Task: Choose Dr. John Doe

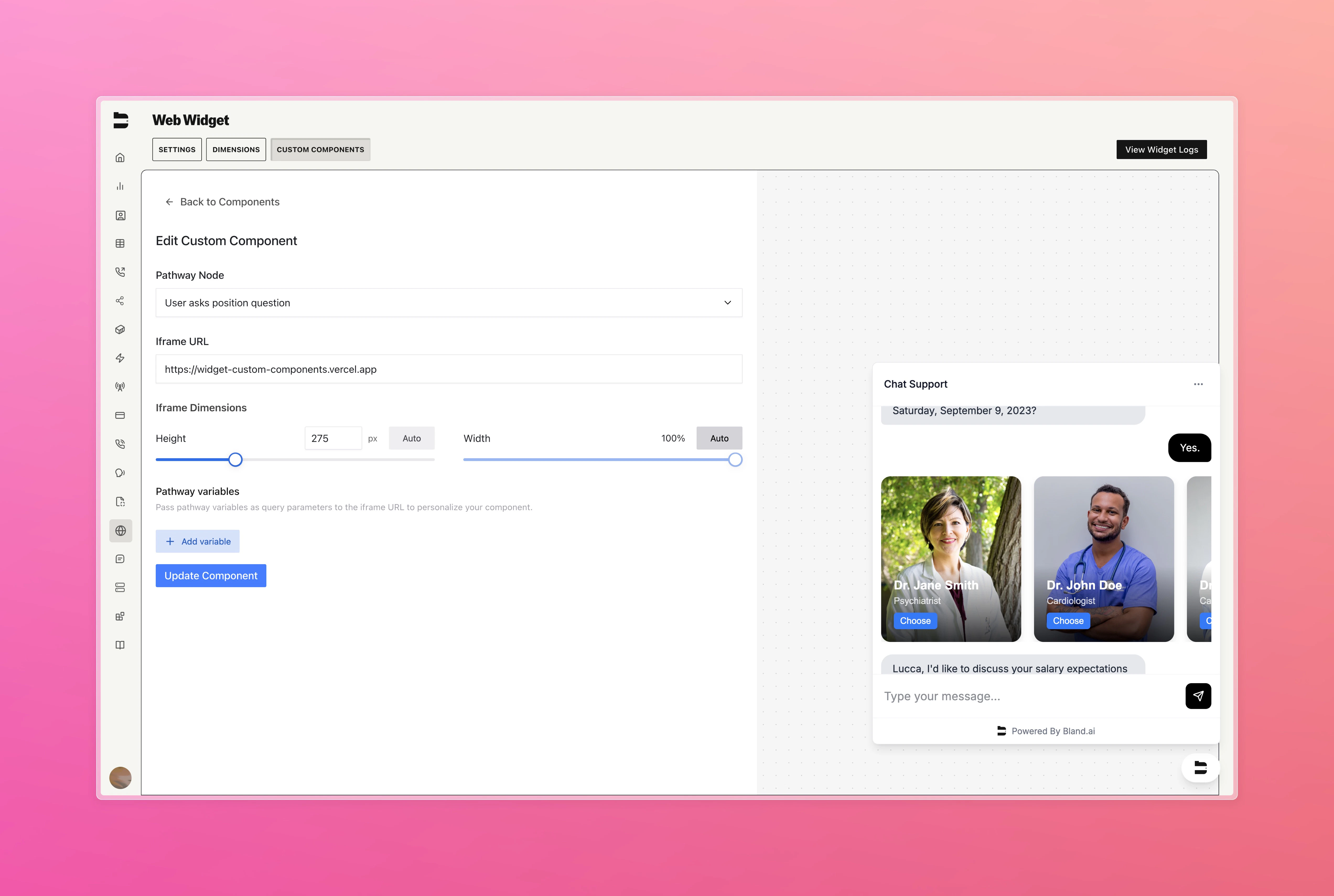Action: coord(1068,621)
